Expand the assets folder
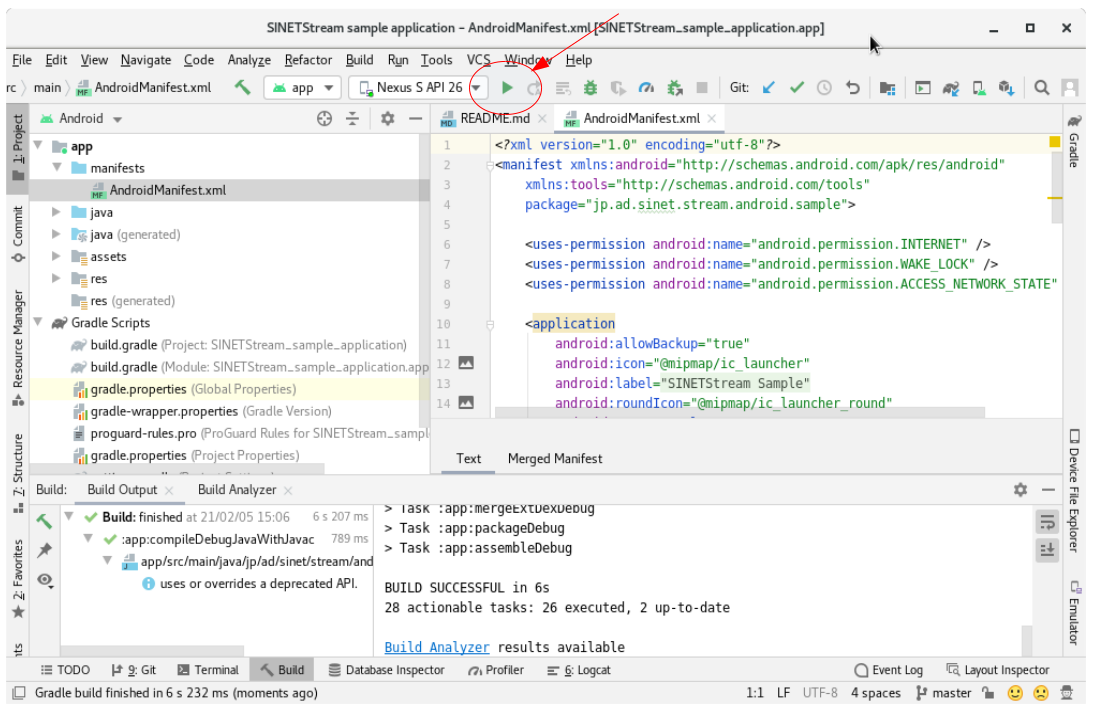 pos(57,256)
